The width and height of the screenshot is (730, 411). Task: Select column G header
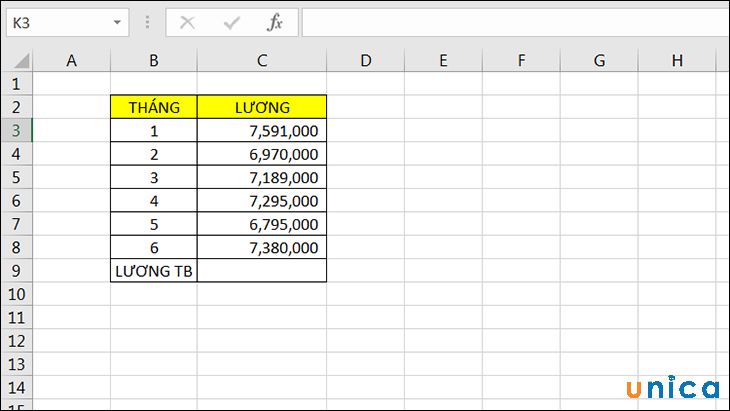[x=599, y=61]
